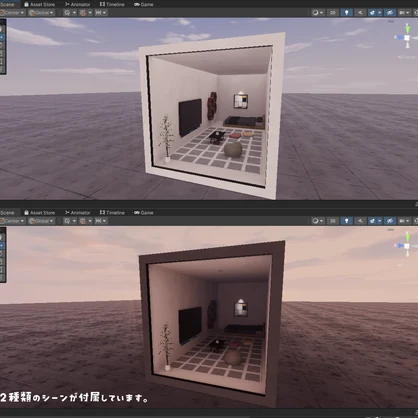Select the potted plant in the lower editor room
Screen dimensions: 418x418
[166, 347]
